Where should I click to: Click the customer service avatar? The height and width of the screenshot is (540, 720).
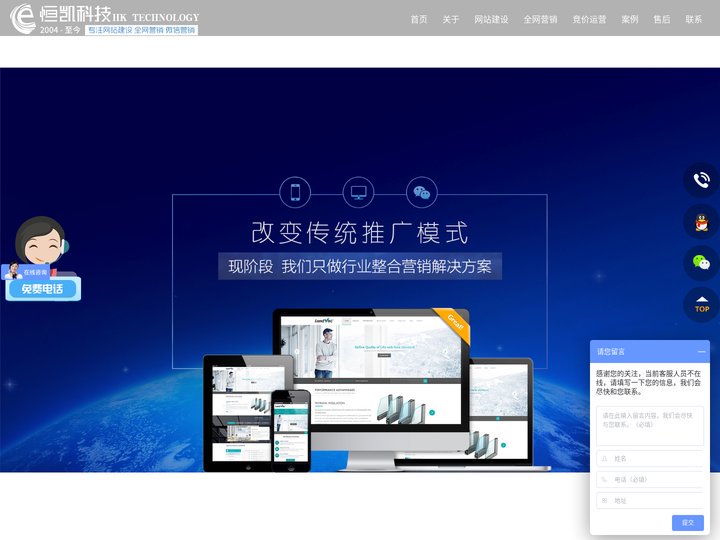click(x=41, y=241)
